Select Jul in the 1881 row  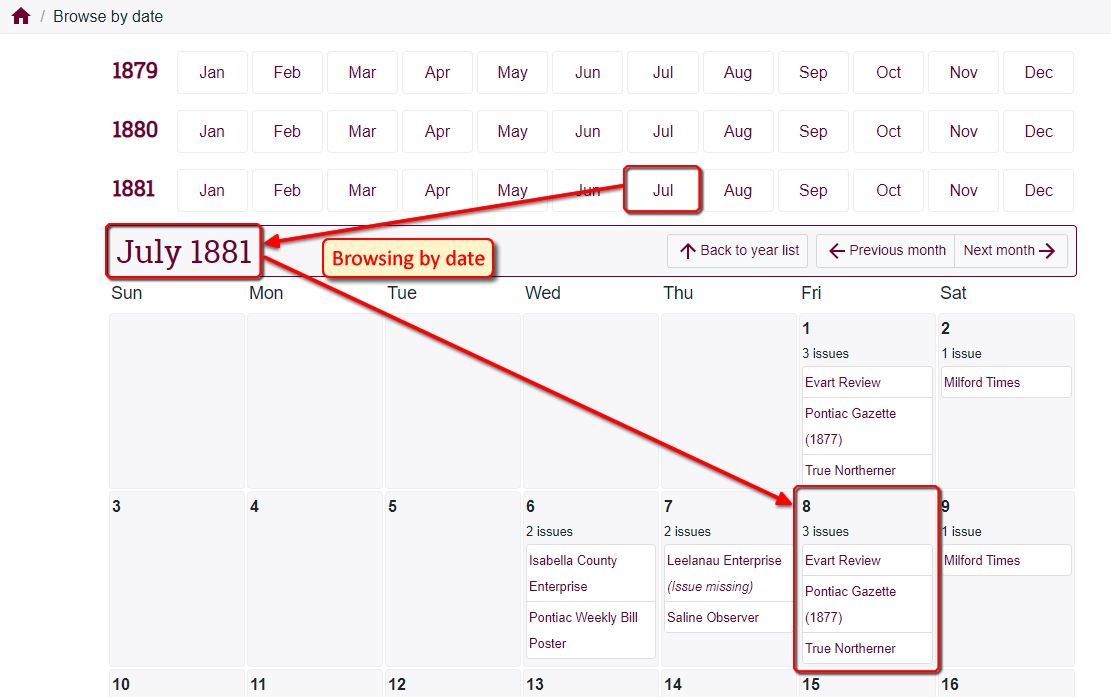662,190
